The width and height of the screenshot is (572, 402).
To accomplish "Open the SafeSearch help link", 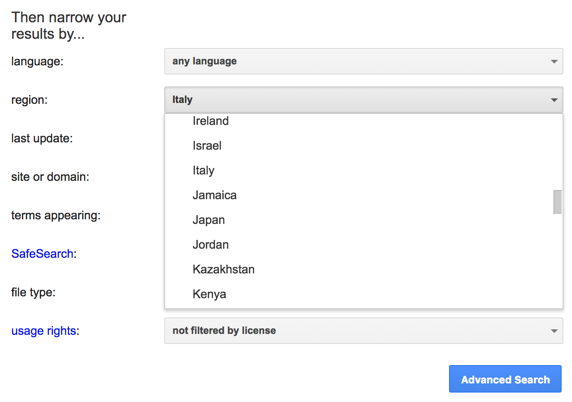I will (42, 254).
